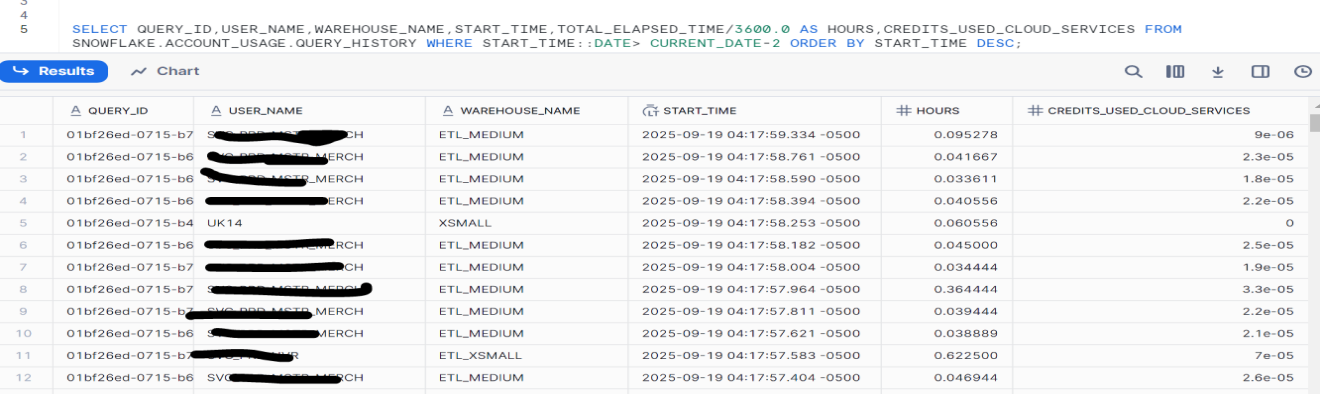Screen dimensions: 1320x394
Task: Select the 0.364444 hours cell
Action: [x=947, y=289]
